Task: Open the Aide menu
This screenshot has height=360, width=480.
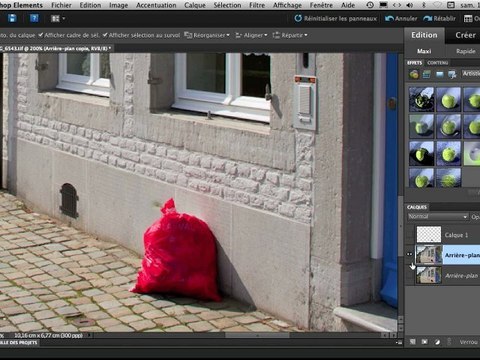Action: point(348,5)
